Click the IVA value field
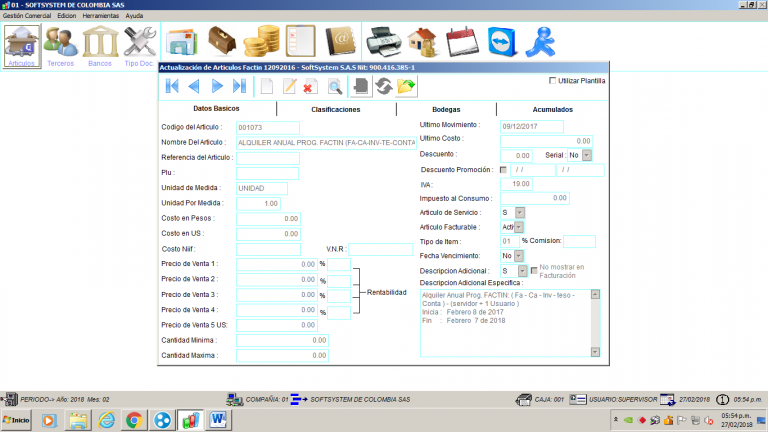The width and height of the screenshot is (768, 432). click(x=516, y=184)
